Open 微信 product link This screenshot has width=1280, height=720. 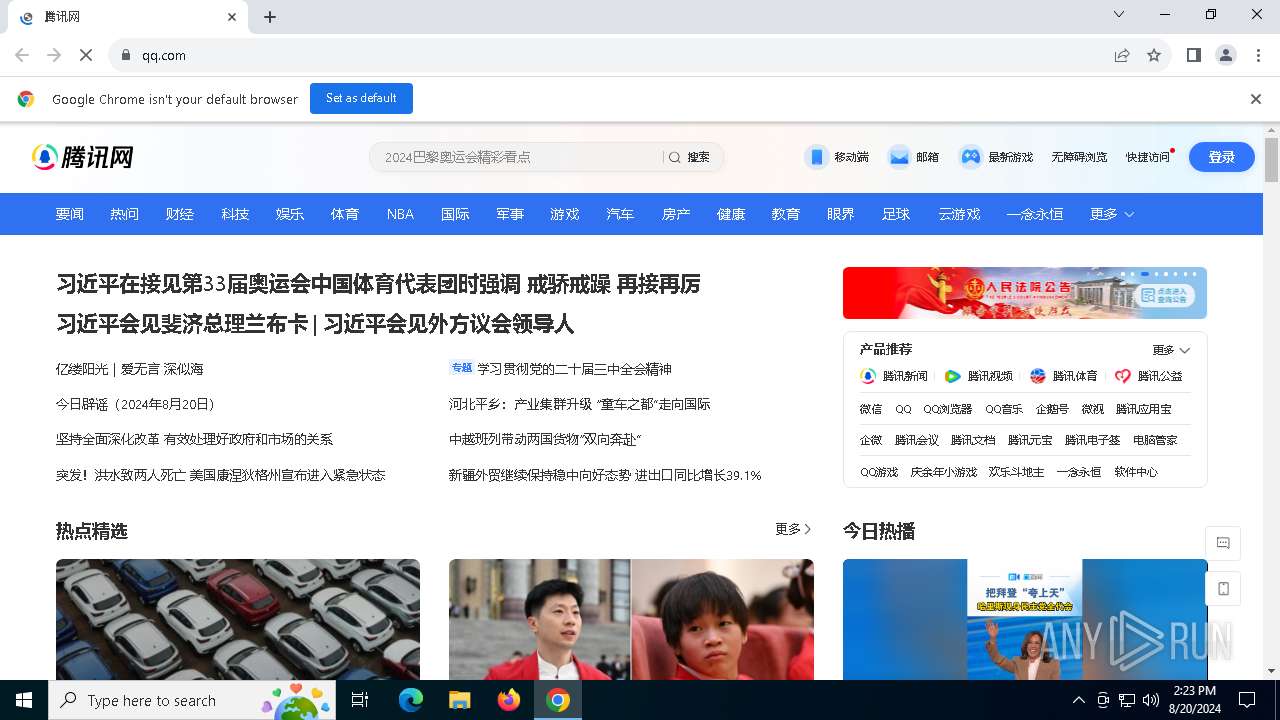pos(871,409)
